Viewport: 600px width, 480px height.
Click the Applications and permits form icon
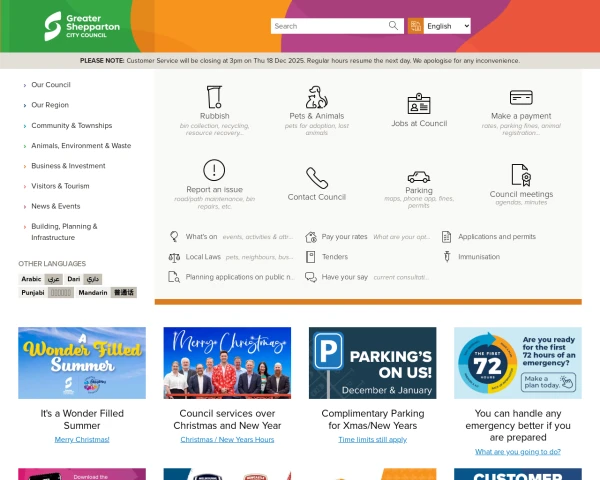point(446,237)
